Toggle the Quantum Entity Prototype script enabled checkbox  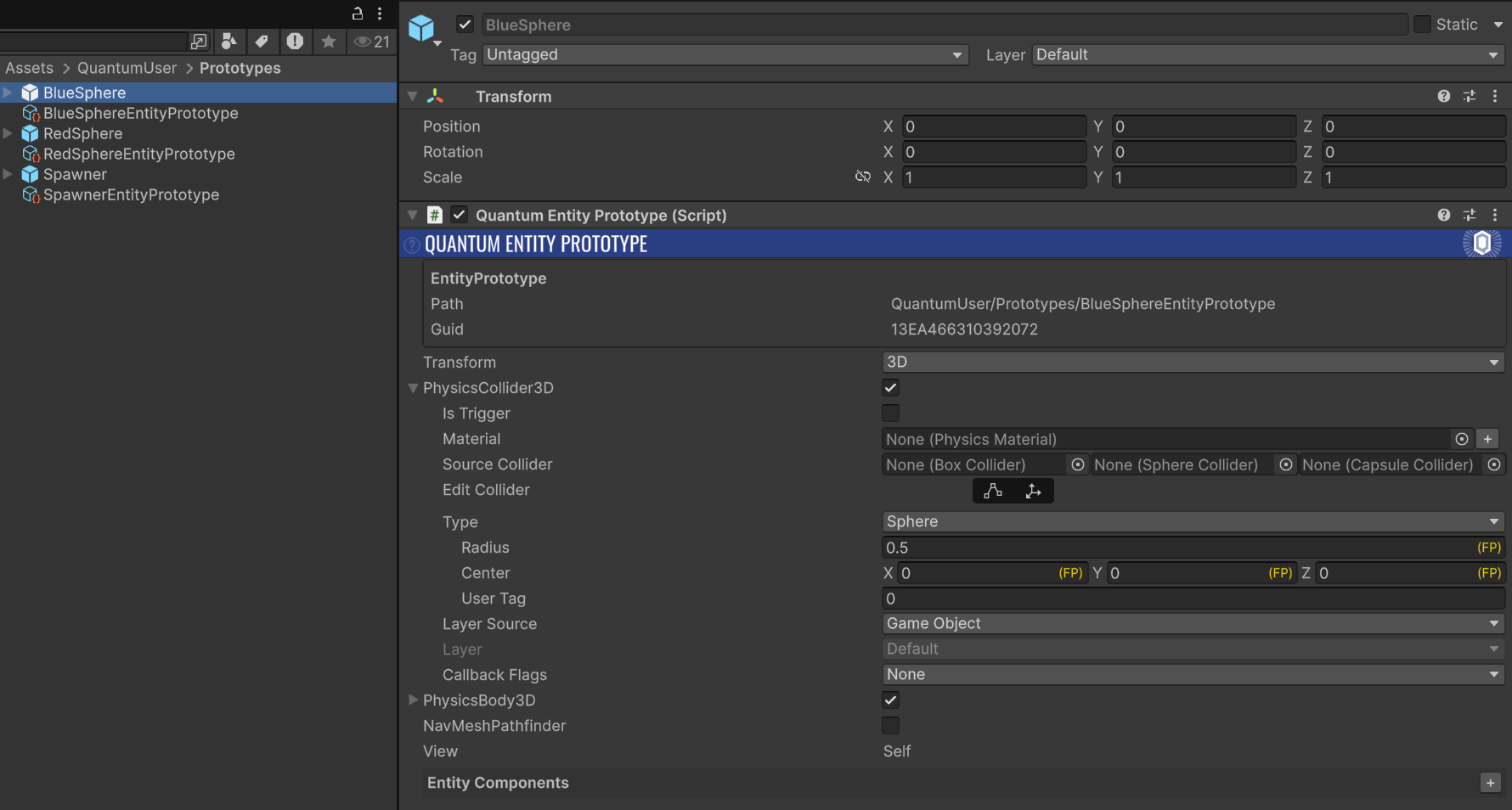(x=459, y=215)
